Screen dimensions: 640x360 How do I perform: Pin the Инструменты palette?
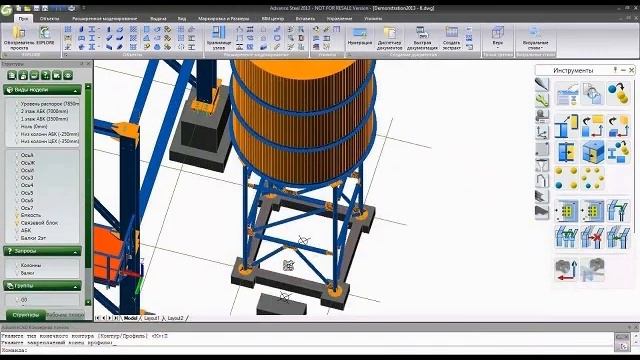616,70
